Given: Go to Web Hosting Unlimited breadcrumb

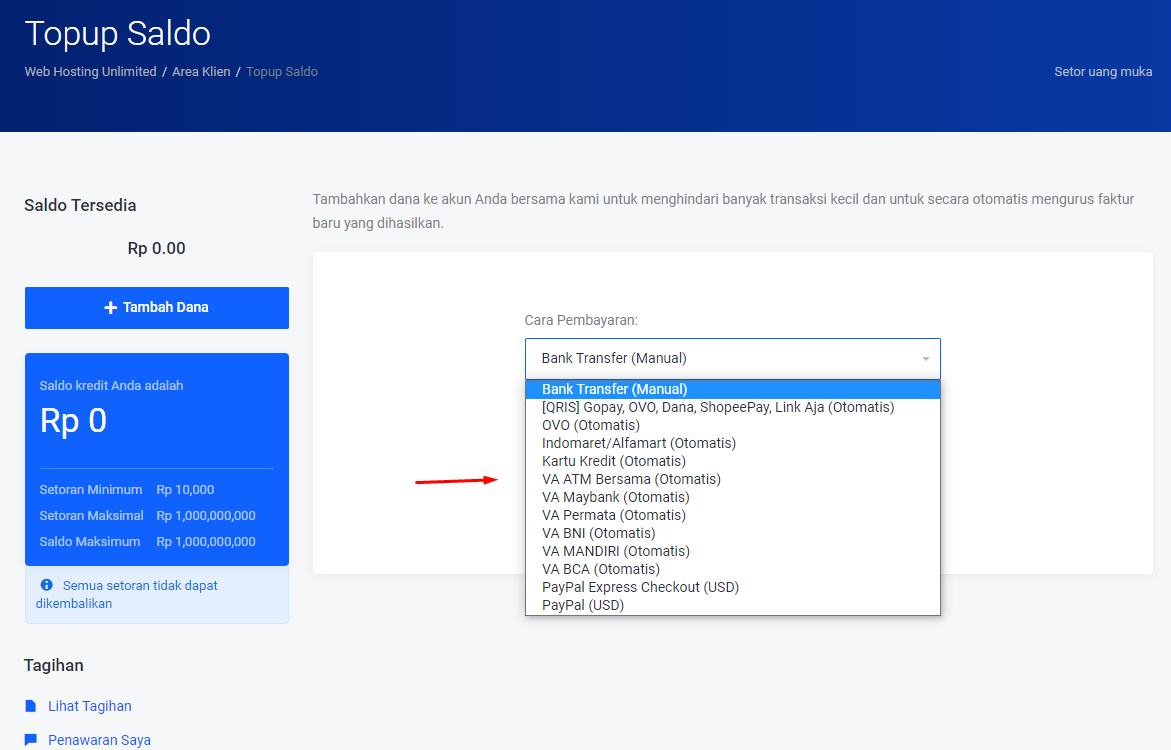Looking at the screenshot, I should 90,72.
